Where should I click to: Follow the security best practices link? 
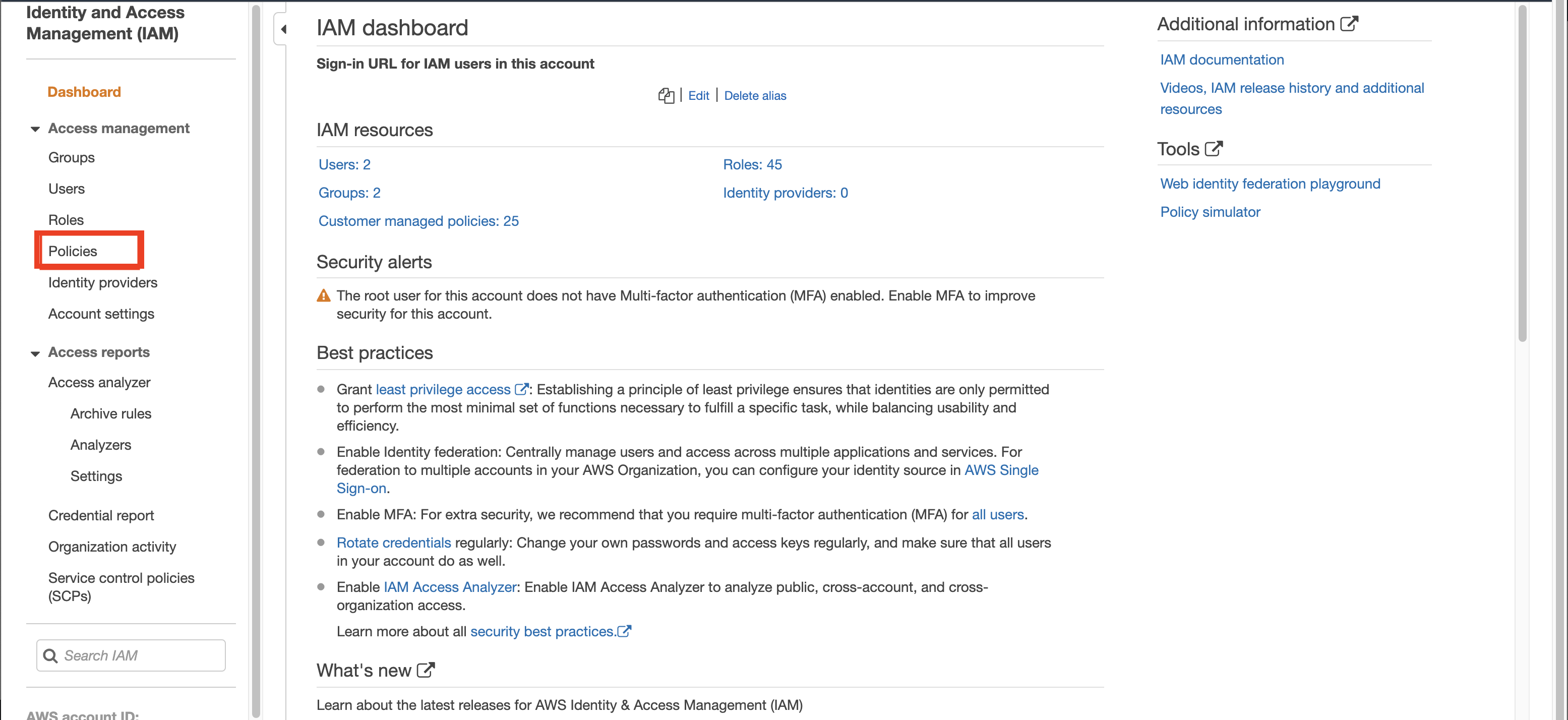(542, 632)
